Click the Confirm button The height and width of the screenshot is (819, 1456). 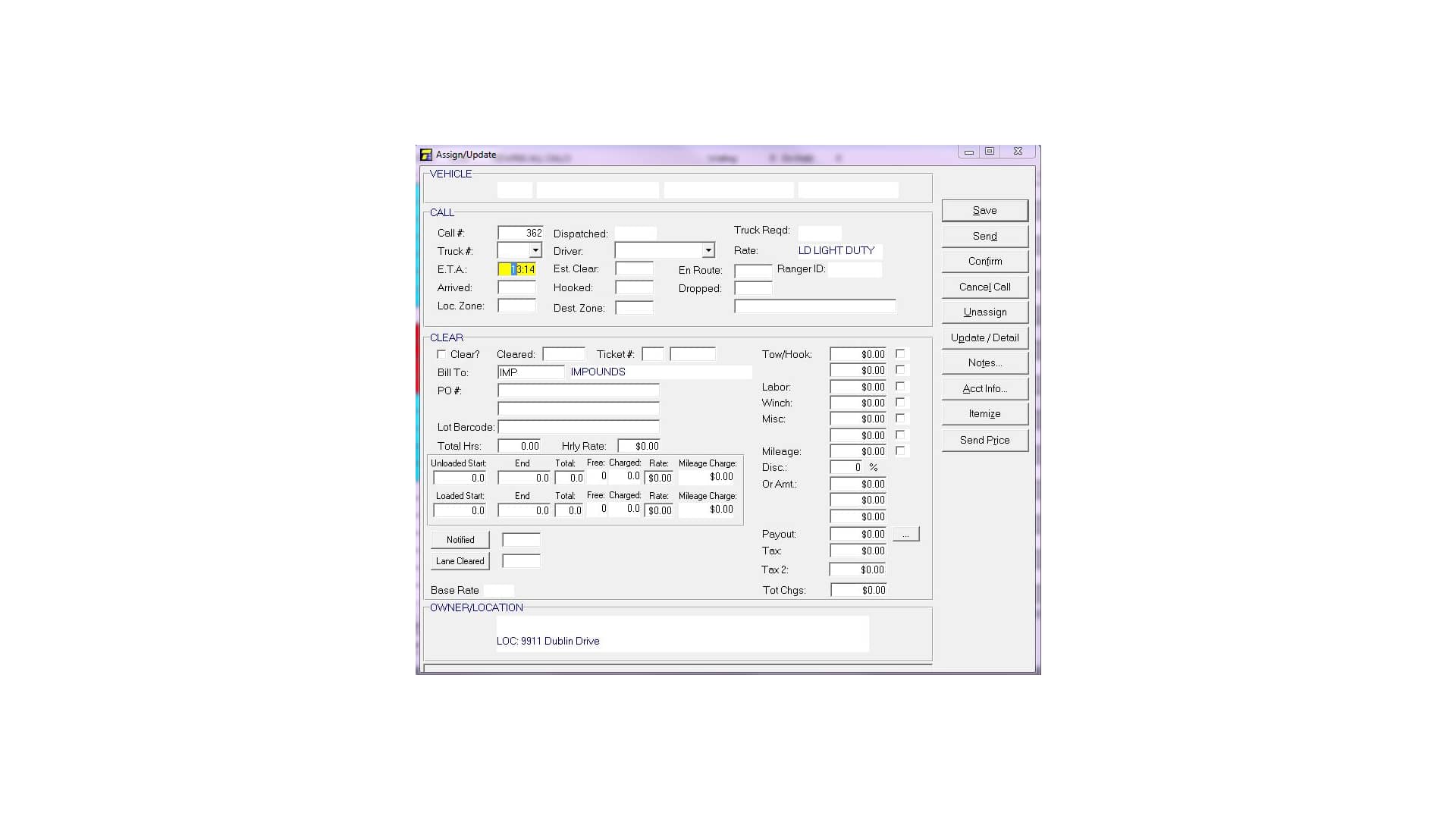point(984,262)
